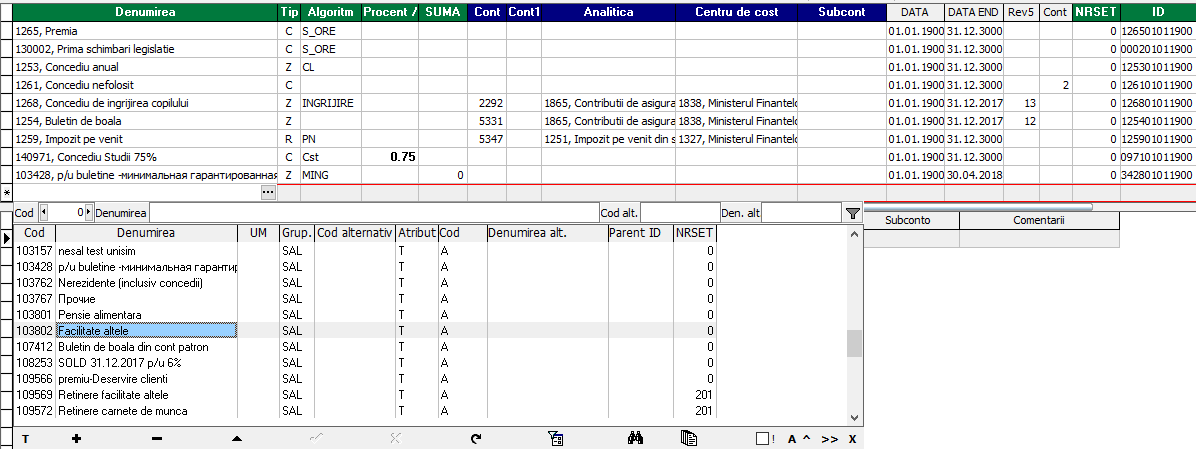Image resolution: width=1196 pixels, height=449 pixels.
Task: Focus the Denumirea search input field
Action: click(374, 213)
